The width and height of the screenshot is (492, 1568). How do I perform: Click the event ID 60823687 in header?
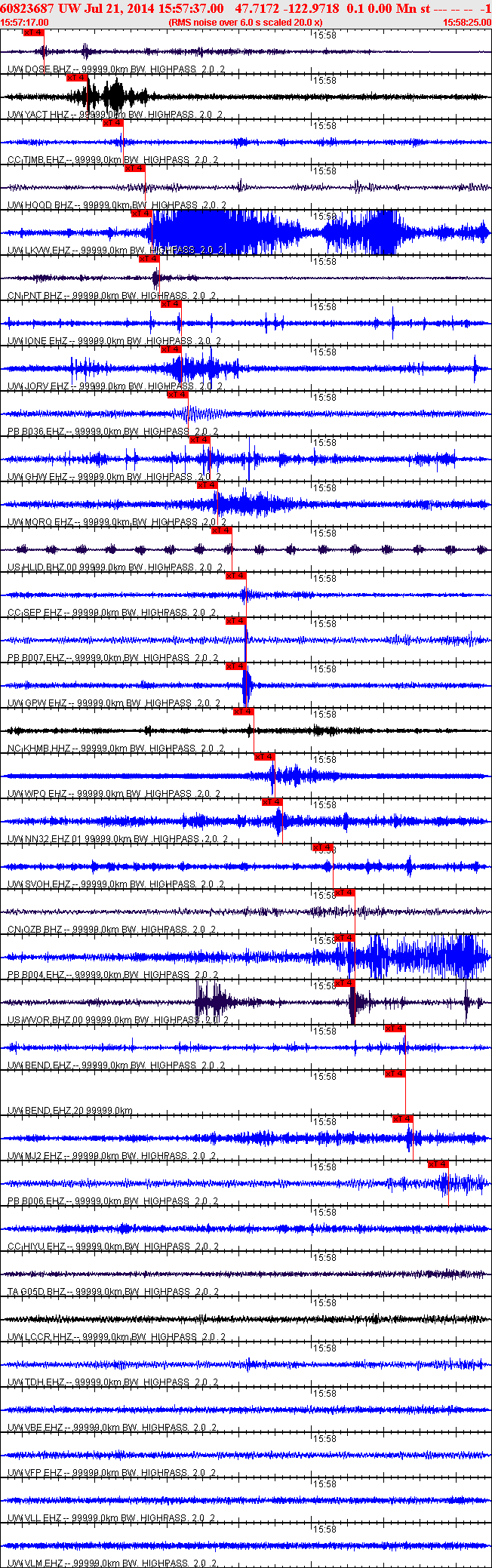[26, 8]
